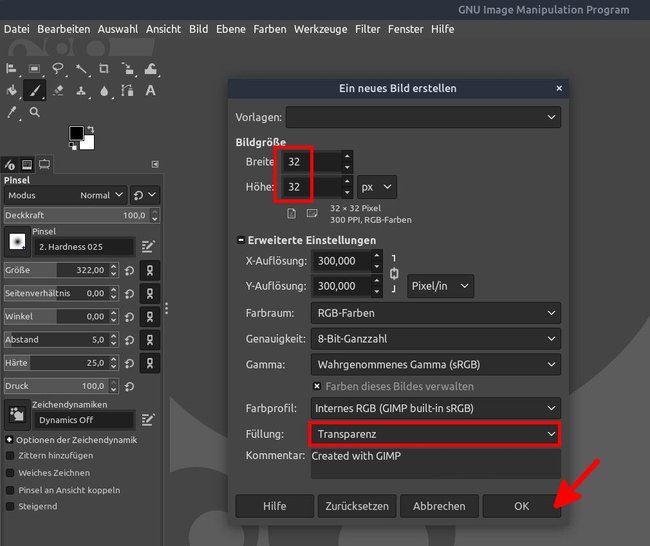Collapse Erweiterte Einstellungen section
Viewport: 650px width, 546px height.
[x=240, y=240]
